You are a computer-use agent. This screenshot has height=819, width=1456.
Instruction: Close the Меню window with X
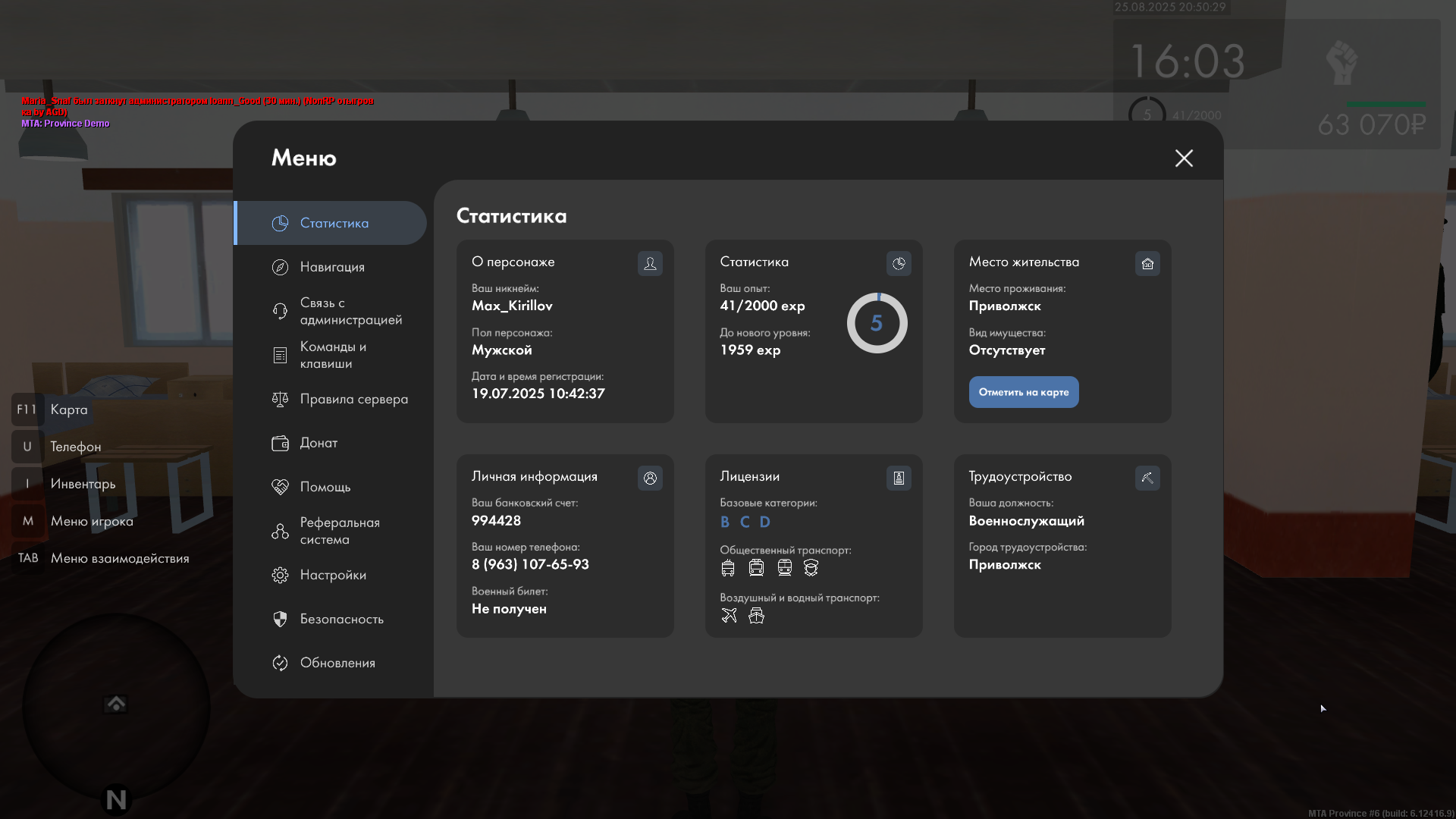[1184, 158]
